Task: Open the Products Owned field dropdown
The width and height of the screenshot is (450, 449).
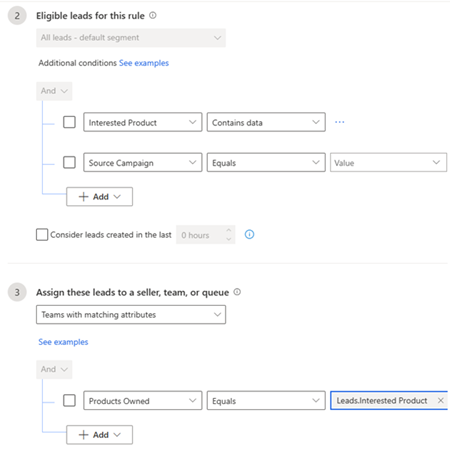Action: [143, 401]
